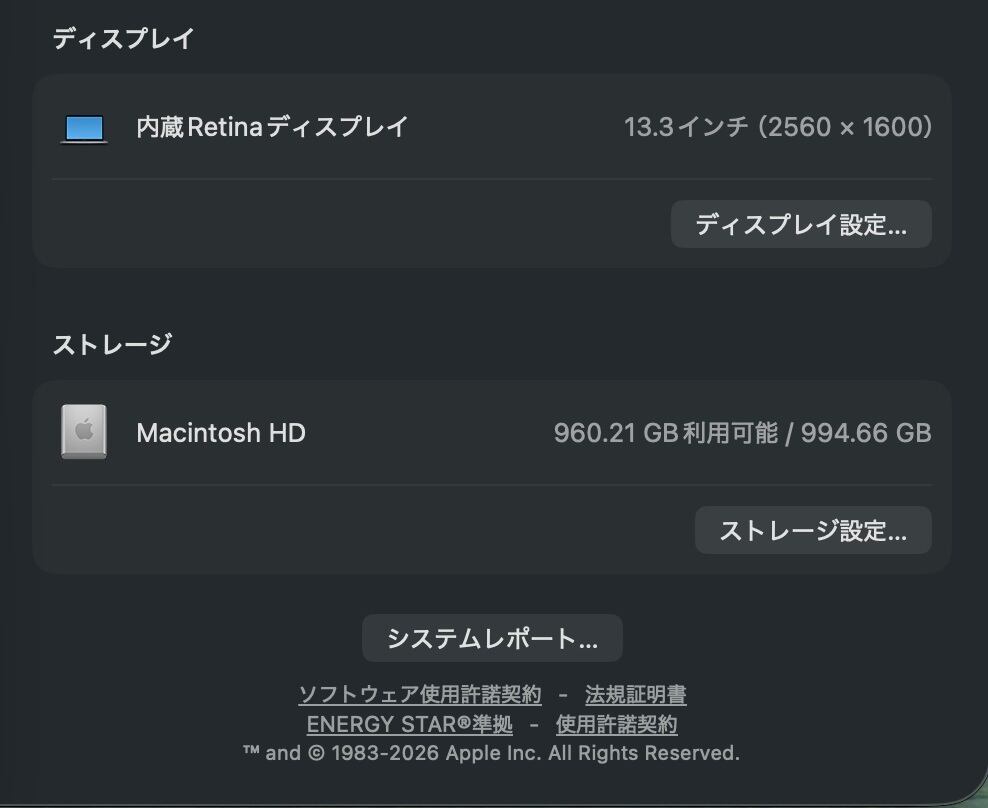Open the ソフトウェア使用許諾契約 link

point(420,694)
